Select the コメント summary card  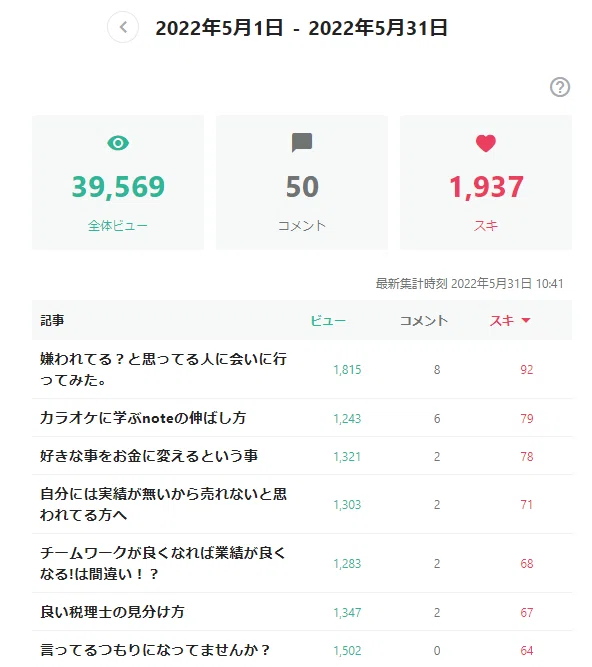pyautogui.click(x=302, y=182)
